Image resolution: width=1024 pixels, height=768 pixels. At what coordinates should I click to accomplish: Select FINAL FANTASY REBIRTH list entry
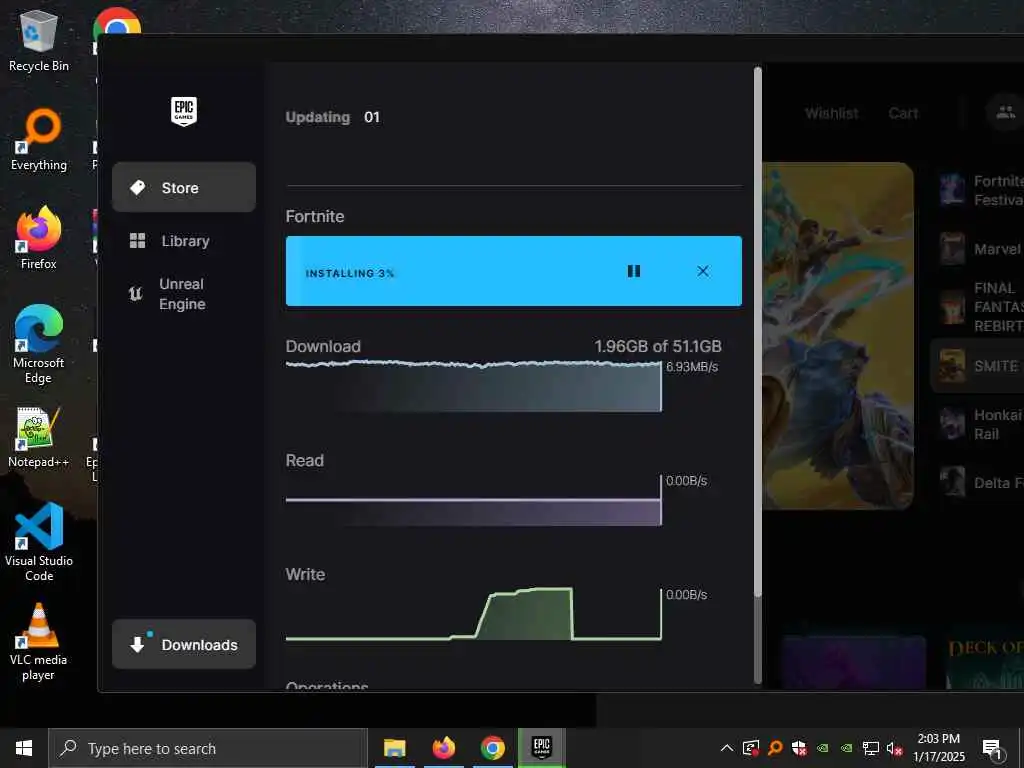[x=980, y=307]
